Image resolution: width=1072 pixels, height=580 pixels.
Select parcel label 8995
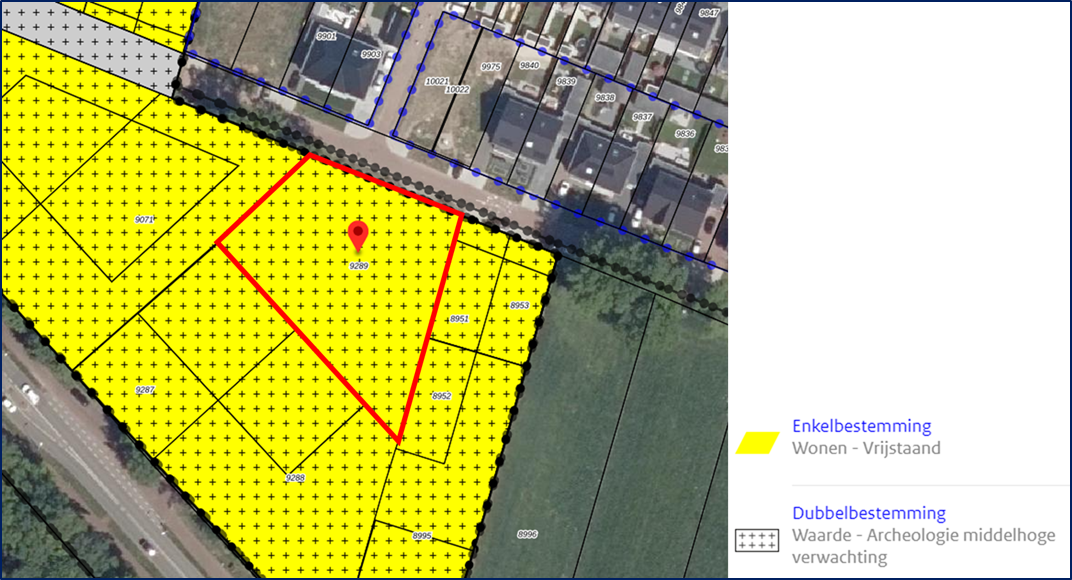422,536
